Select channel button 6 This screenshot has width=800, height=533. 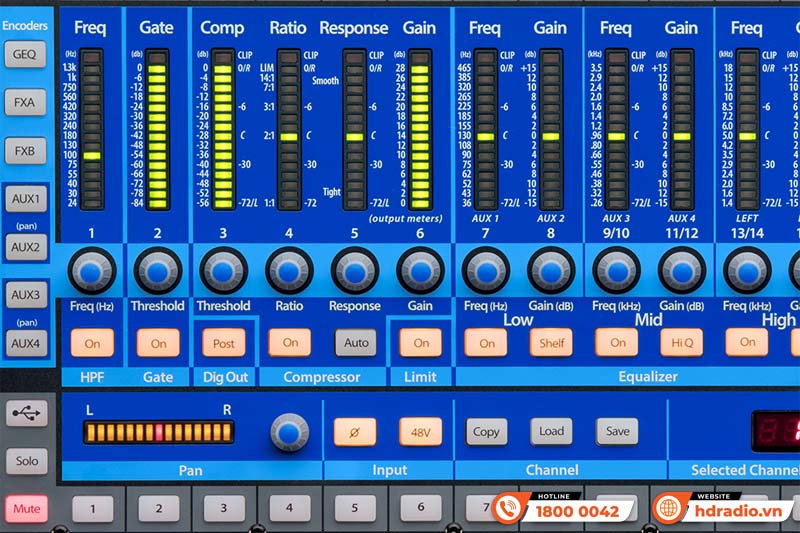click(421, 507)
